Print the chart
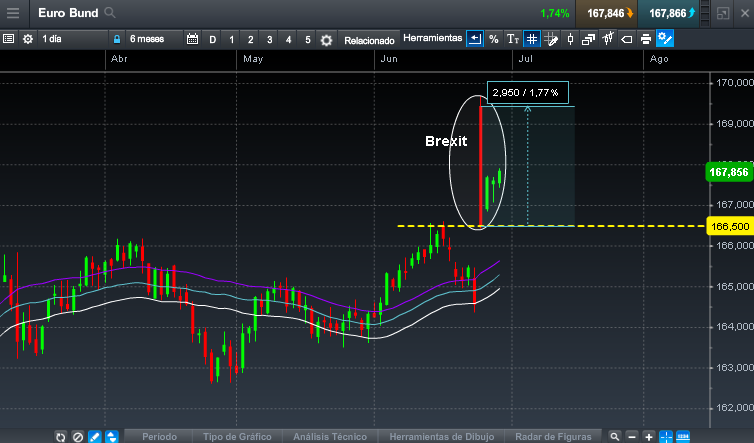The width and height of the screenshot is (754, 443). (x=646, y=39)
